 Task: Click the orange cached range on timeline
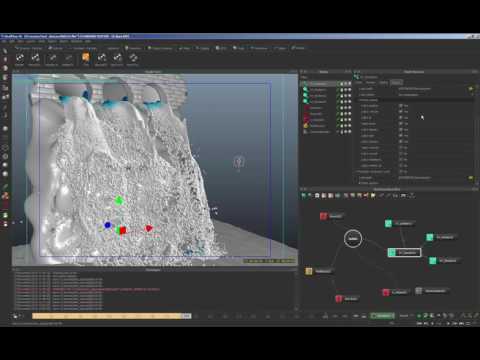(107, 316)
